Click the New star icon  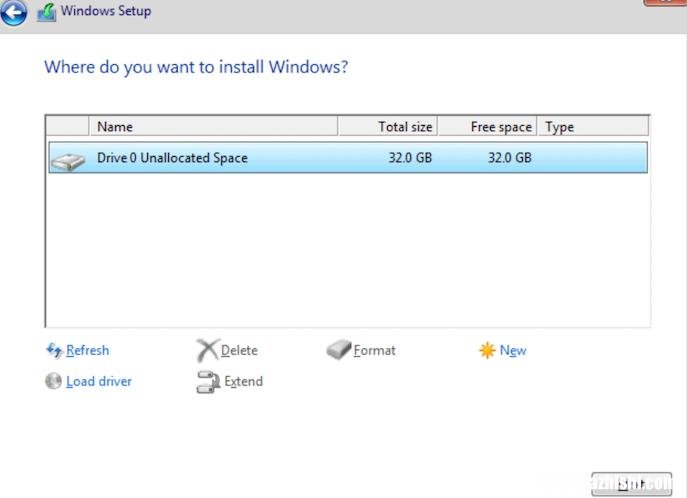pyautogui.click(x=487, y=350)
